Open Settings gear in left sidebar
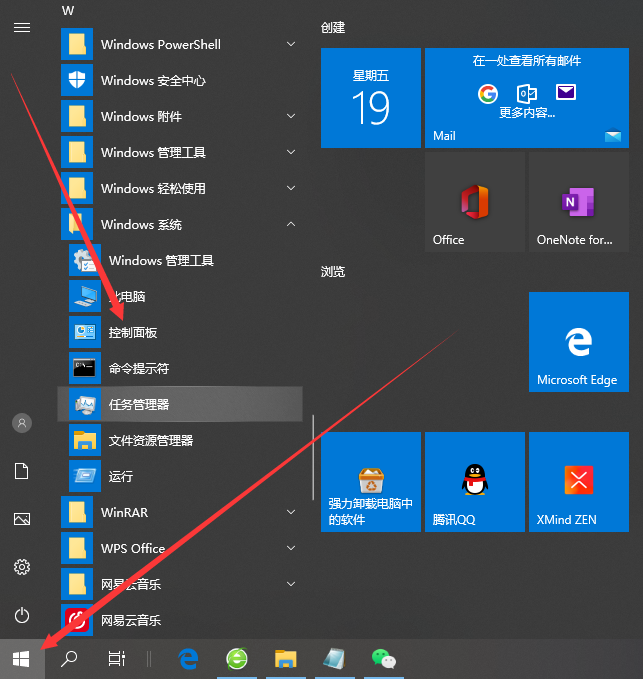643x679 pixels. tap(22, 567)
